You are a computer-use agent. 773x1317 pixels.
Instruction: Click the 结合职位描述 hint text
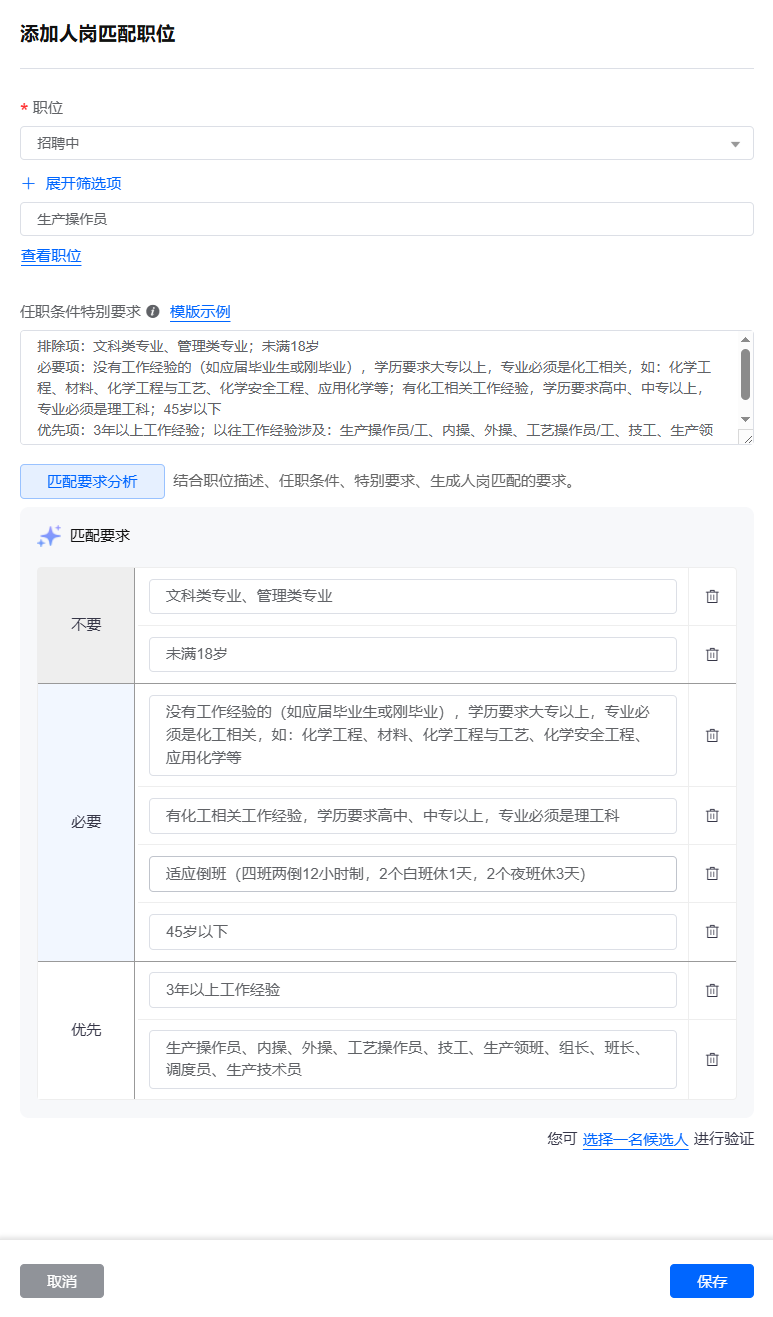click(x=375, y=481)
